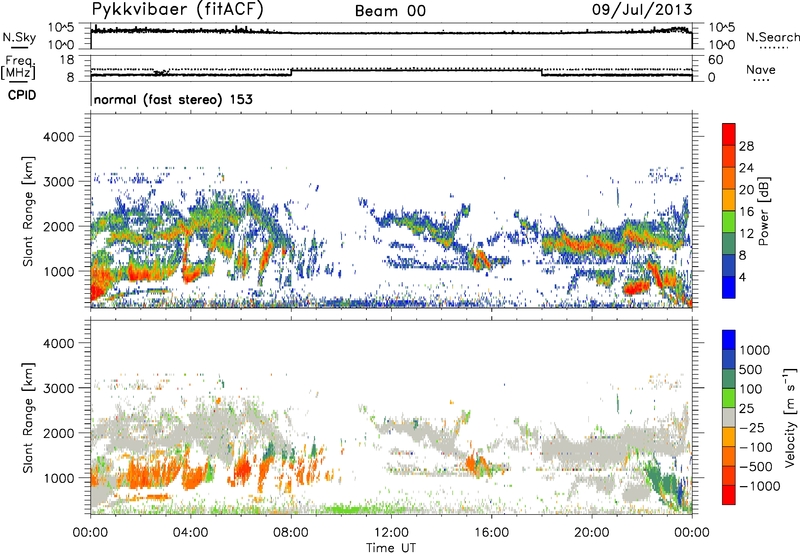Click the "16:00" time tick label

click(491, 533)
